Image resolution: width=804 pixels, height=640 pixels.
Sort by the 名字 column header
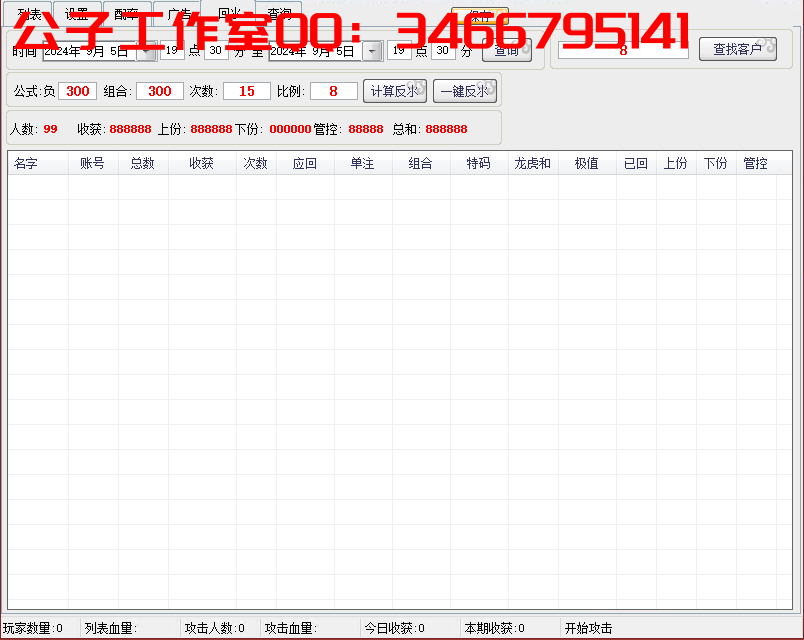click(x=38, y=164)
